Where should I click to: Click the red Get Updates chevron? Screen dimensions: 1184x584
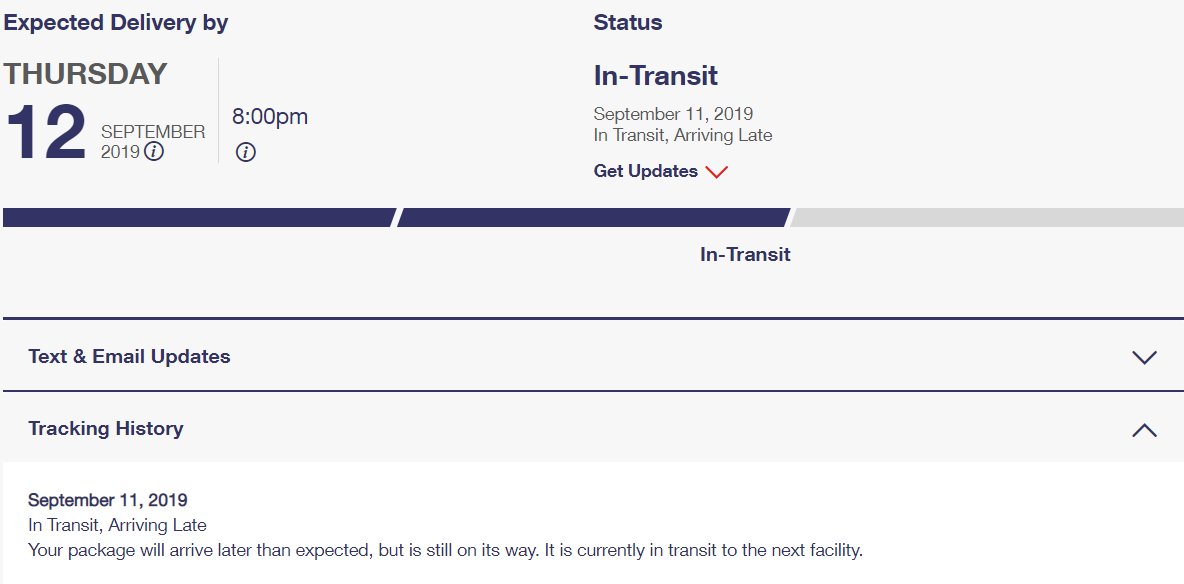pos(716,171)
